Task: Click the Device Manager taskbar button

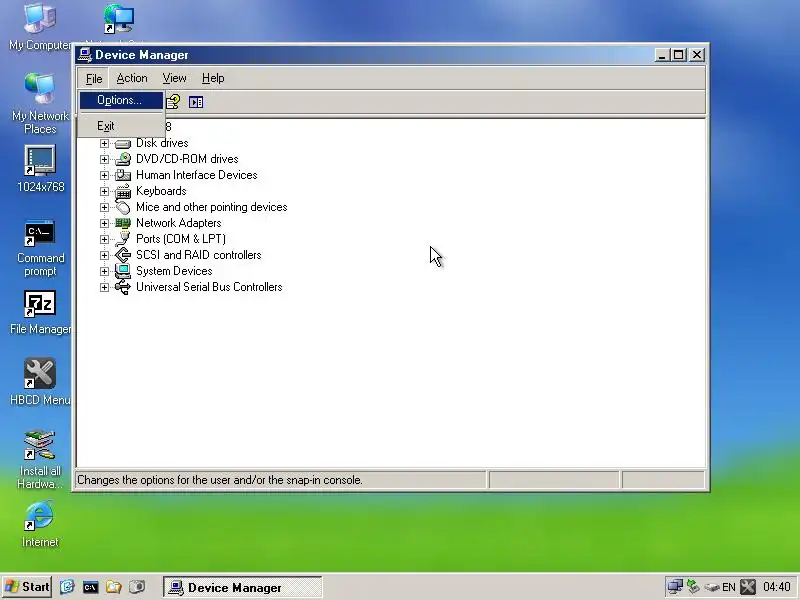Action: pos(243,587)
